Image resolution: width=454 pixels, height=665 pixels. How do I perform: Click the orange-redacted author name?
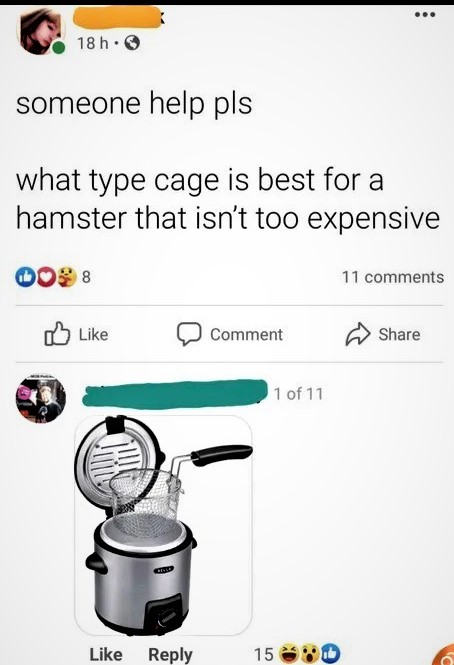coord(117,18)
